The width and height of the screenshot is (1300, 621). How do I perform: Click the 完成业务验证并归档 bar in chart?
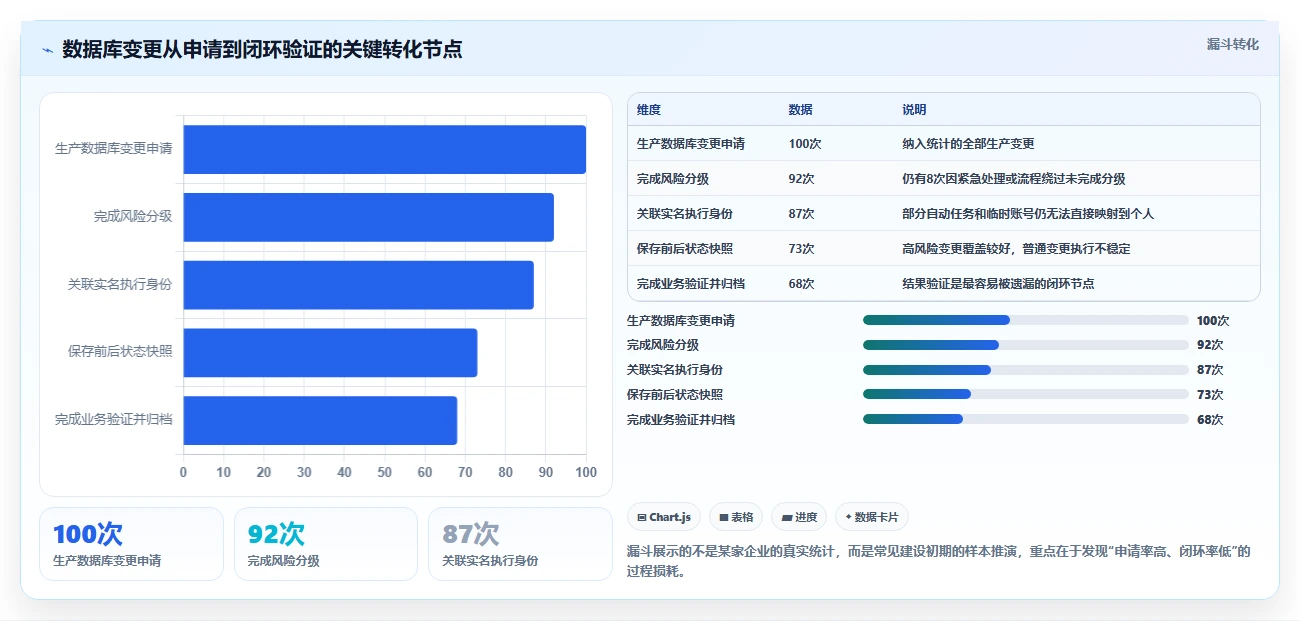(x=320, y=420)
